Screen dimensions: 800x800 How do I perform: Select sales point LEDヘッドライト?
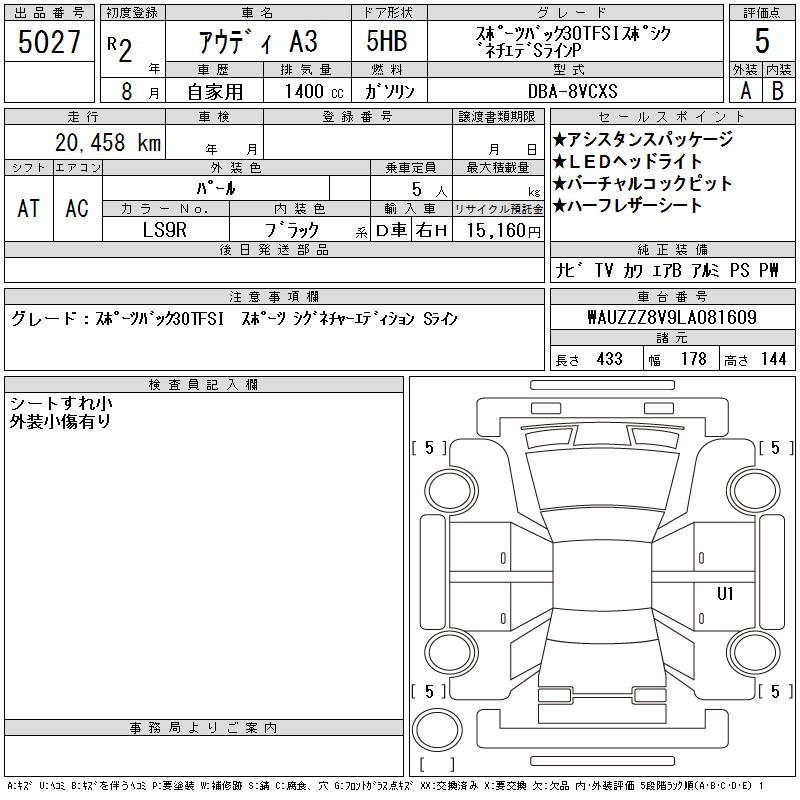click(627, 161)
